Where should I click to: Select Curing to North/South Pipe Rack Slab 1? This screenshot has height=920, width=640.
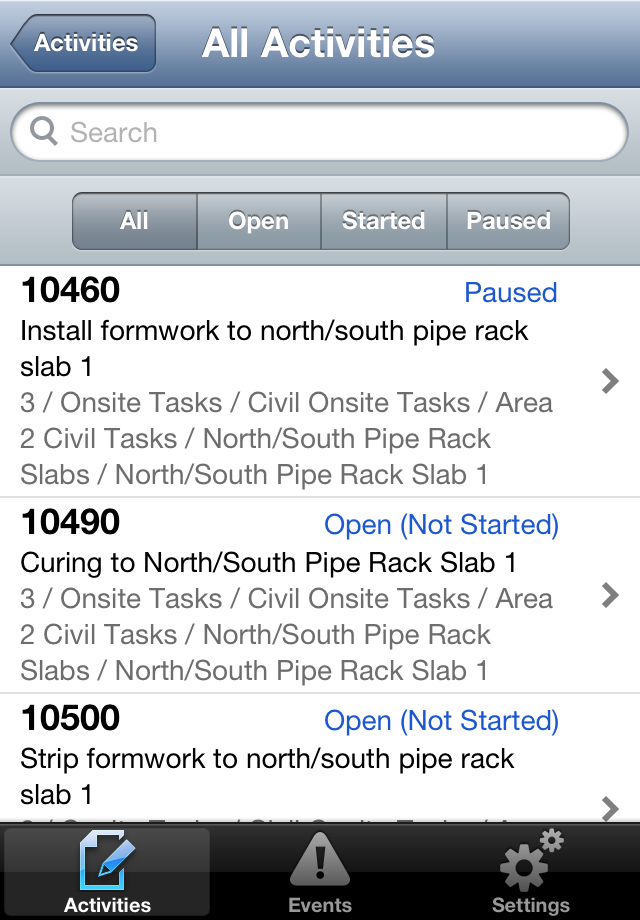[x=268, y=563]
